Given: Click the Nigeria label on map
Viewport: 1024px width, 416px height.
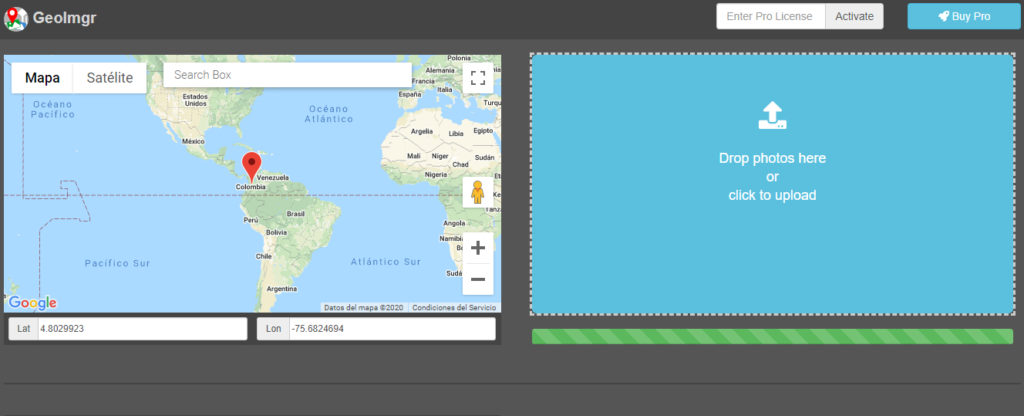Looking at the screenshot, I should coord(436,175).
